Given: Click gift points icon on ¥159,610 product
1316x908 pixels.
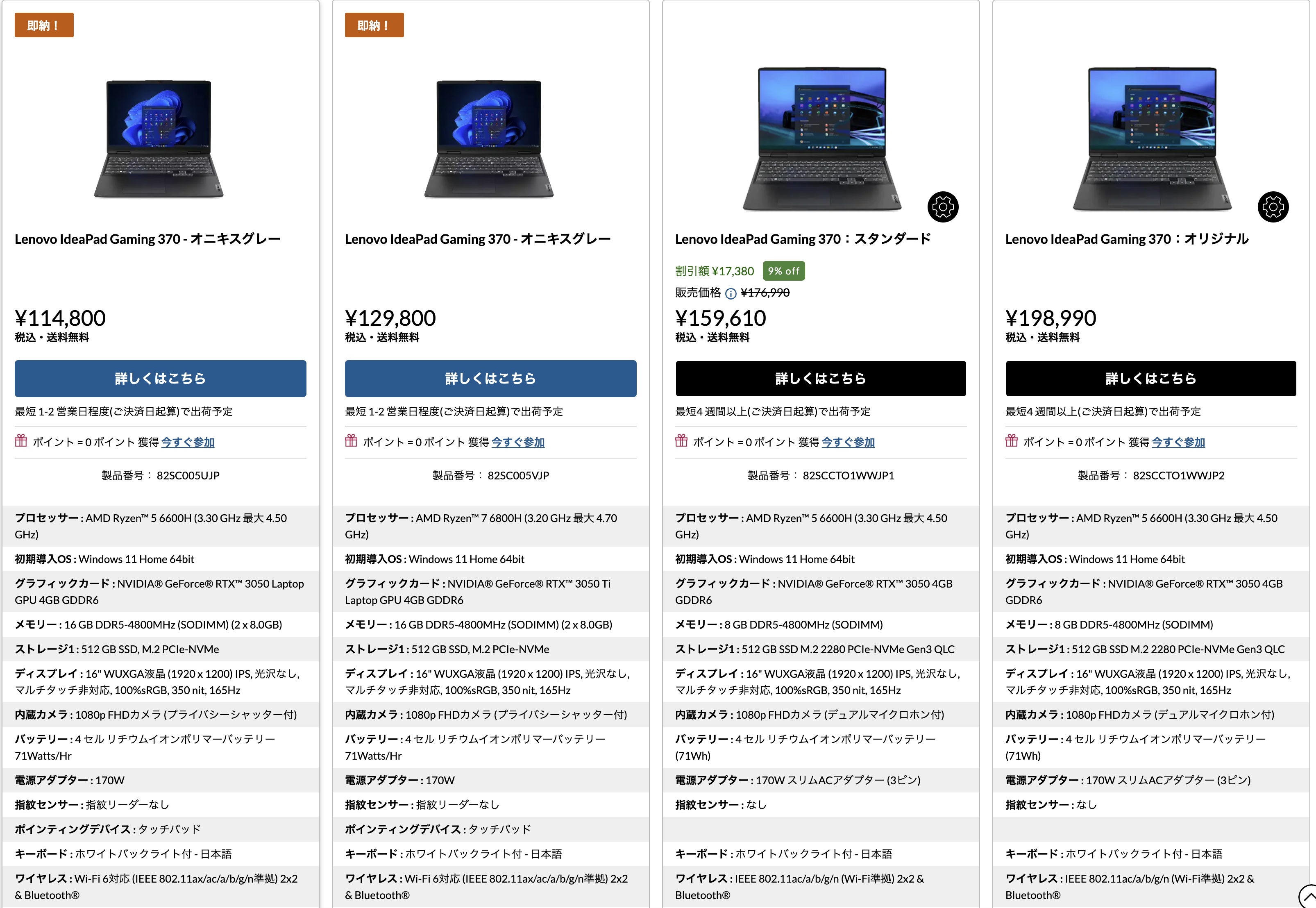Looking at the screenshot, I should point(681,440).
